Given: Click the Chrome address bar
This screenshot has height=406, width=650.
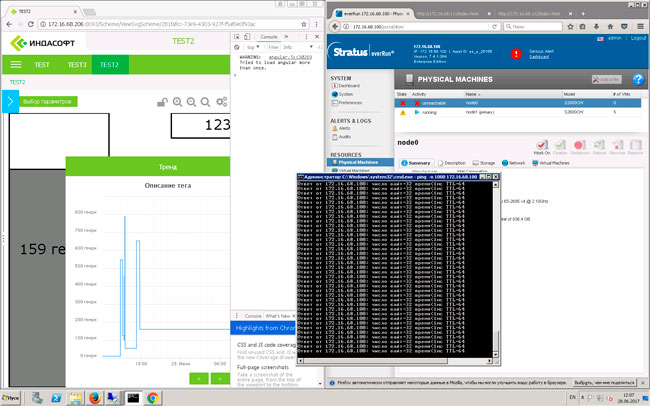Looking at the screenshot, I should tap(170, 24).
